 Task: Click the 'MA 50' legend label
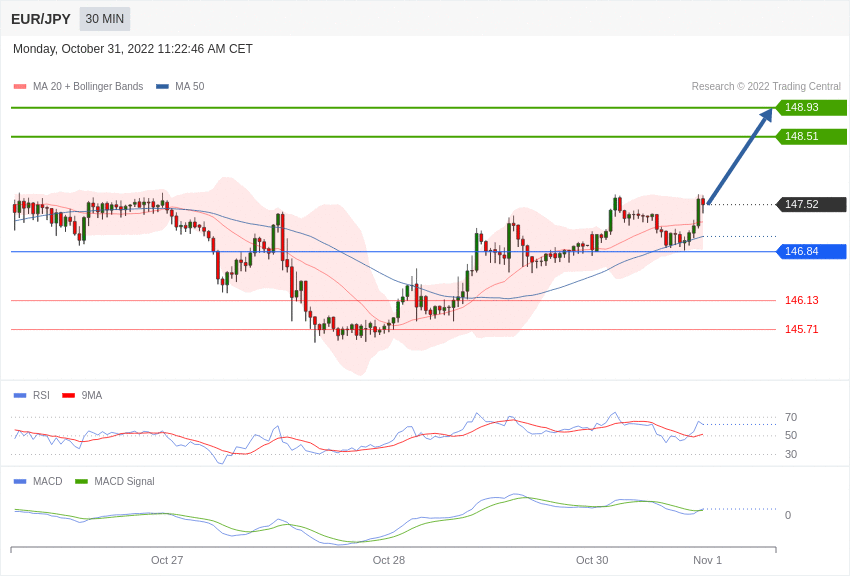(190, 86)
